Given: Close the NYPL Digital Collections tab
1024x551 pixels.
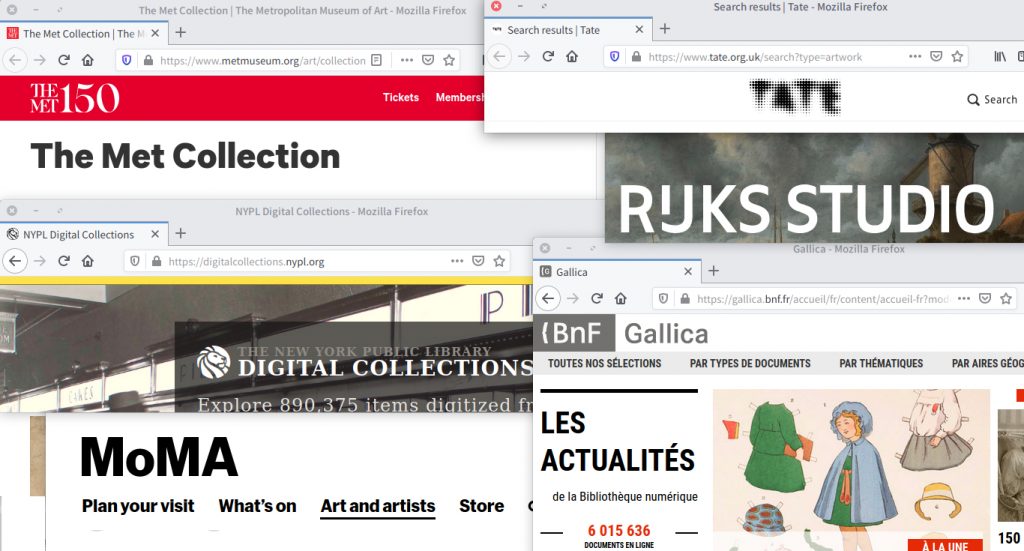Looking at the screenshot, I should click(155, 234).
